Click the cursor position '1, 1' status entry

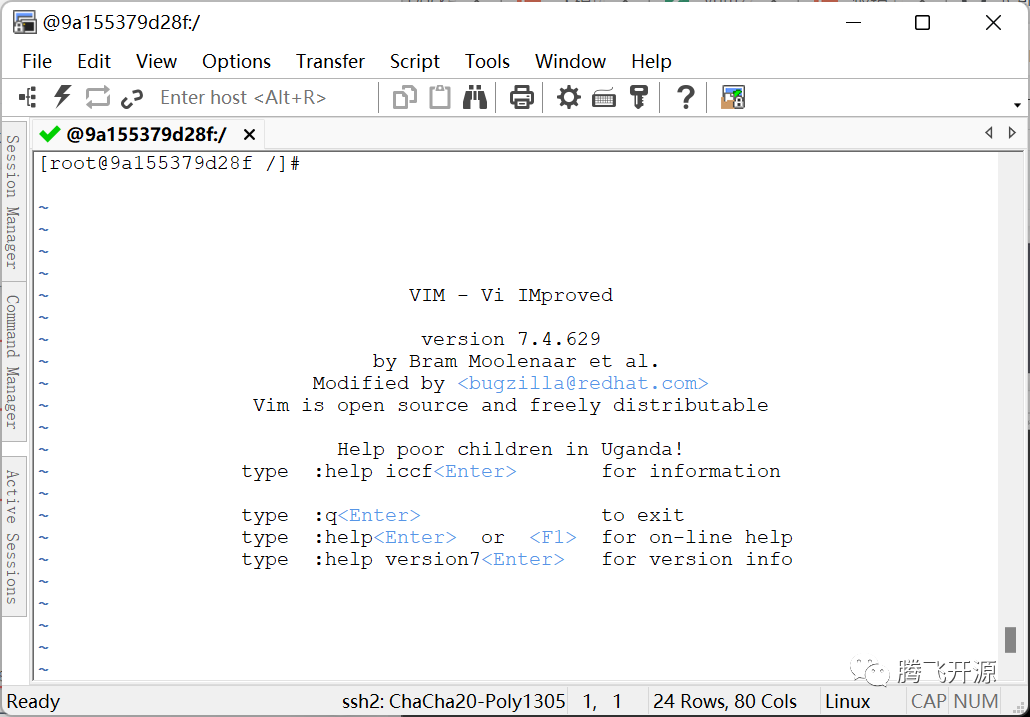click(x=602, y=702)
